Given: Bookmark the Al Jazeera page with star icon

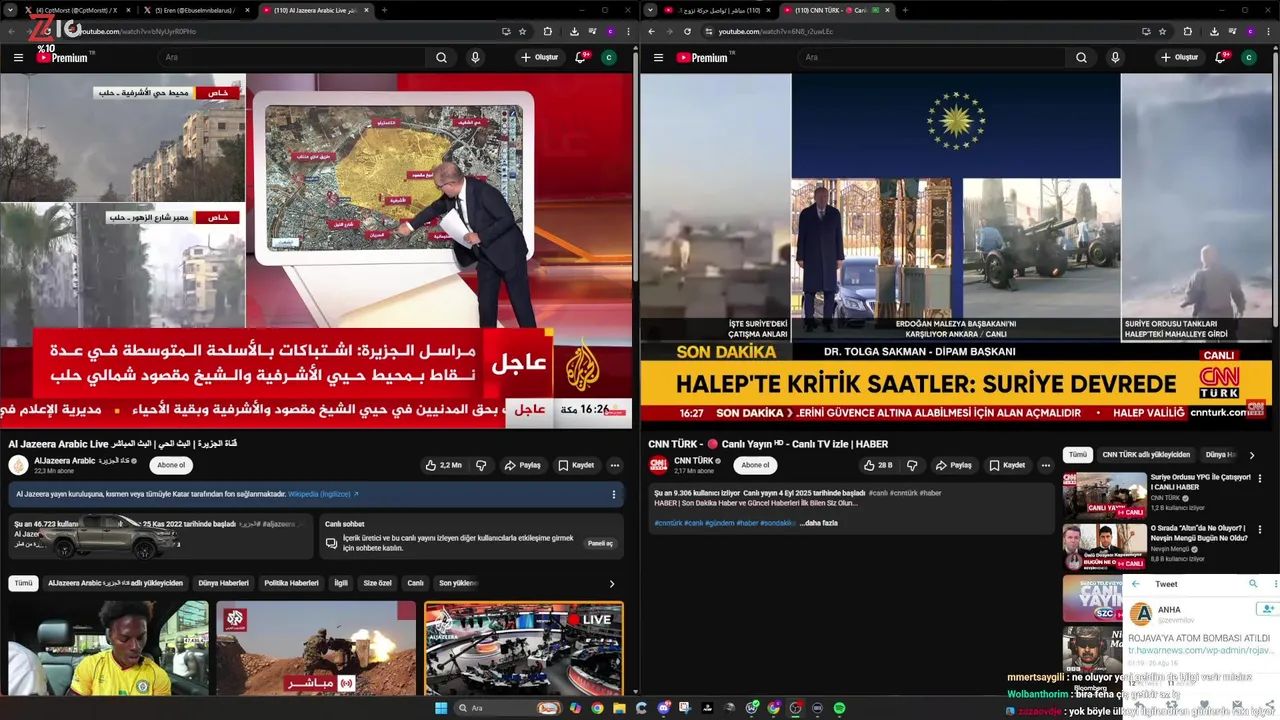Looking at the screenshot, I should tap(522, 31).
